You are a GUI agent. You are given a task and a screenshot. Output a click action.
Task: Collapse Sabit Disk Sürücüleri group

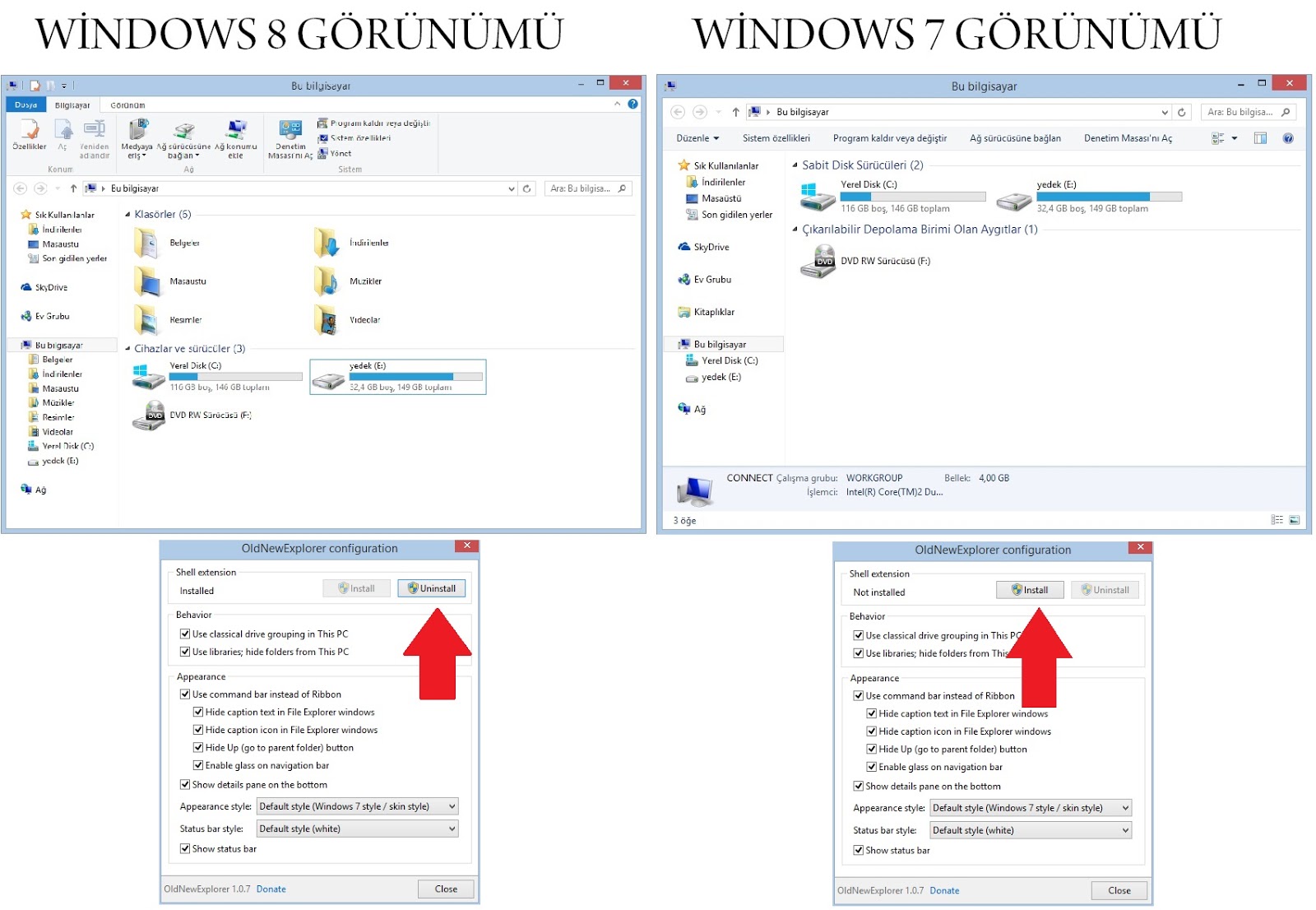795,165
